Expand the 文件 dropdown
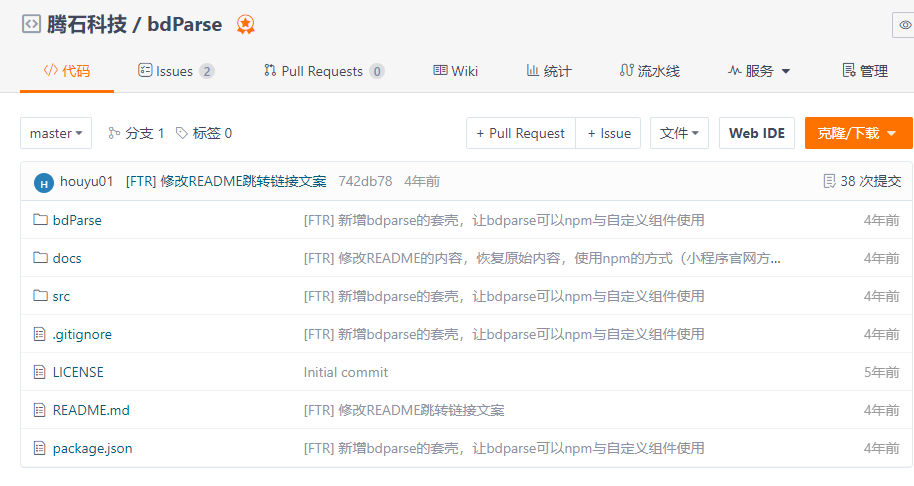Screen dimensions: 914x486 [679, 133]
